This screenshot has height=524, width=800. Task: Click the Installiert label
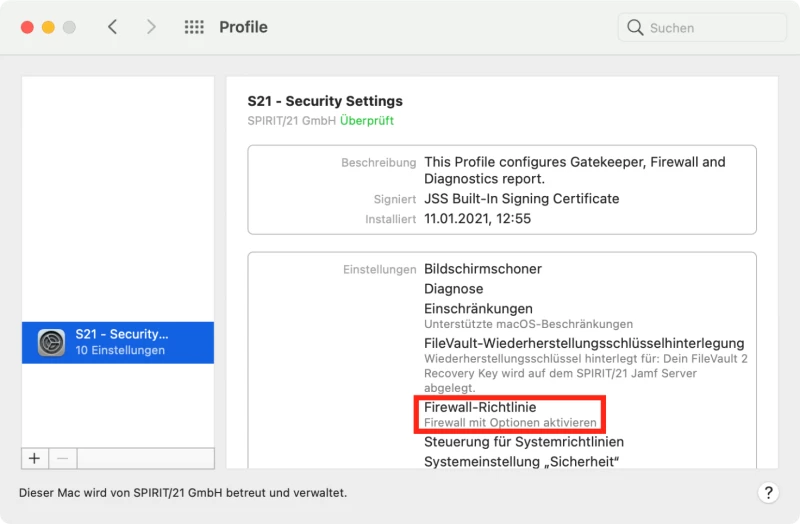pos(391,219)
